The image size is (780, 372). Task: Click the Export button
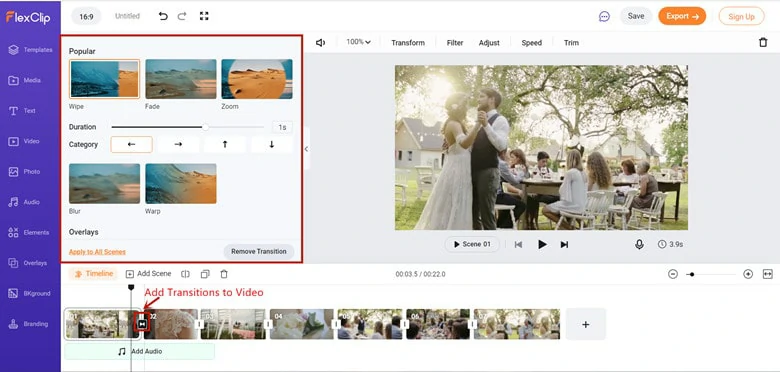tap(682, 16)
